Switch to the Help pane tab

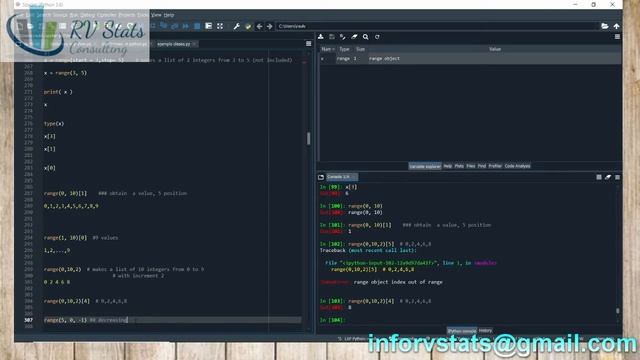[448, 166]
